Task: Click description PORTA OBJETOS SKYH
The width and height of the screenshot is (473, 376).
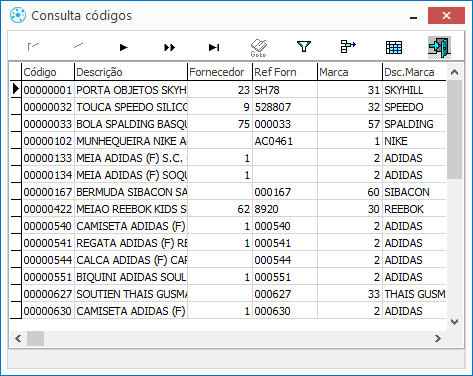Action: pos(131,90)
